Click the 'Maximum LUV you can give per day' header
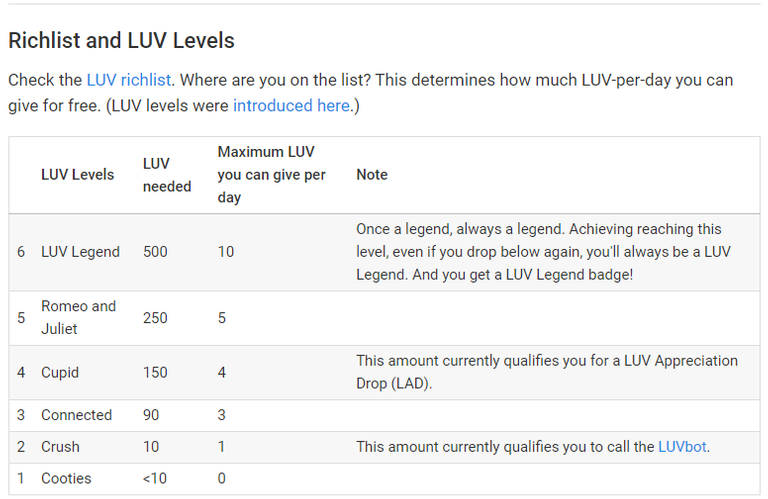 click(271, 175)
